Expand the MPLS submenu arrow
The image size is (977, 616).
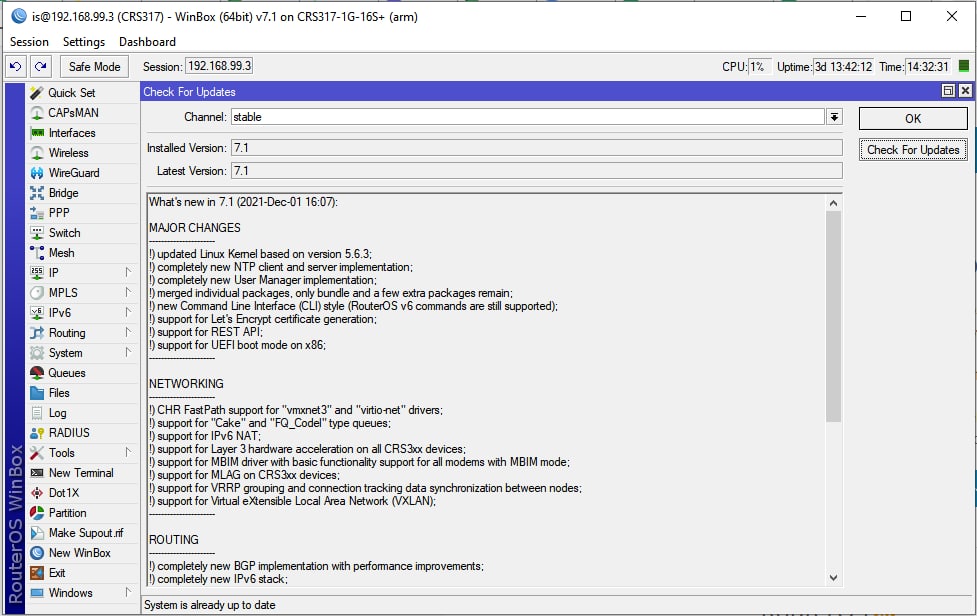point(128,292)
